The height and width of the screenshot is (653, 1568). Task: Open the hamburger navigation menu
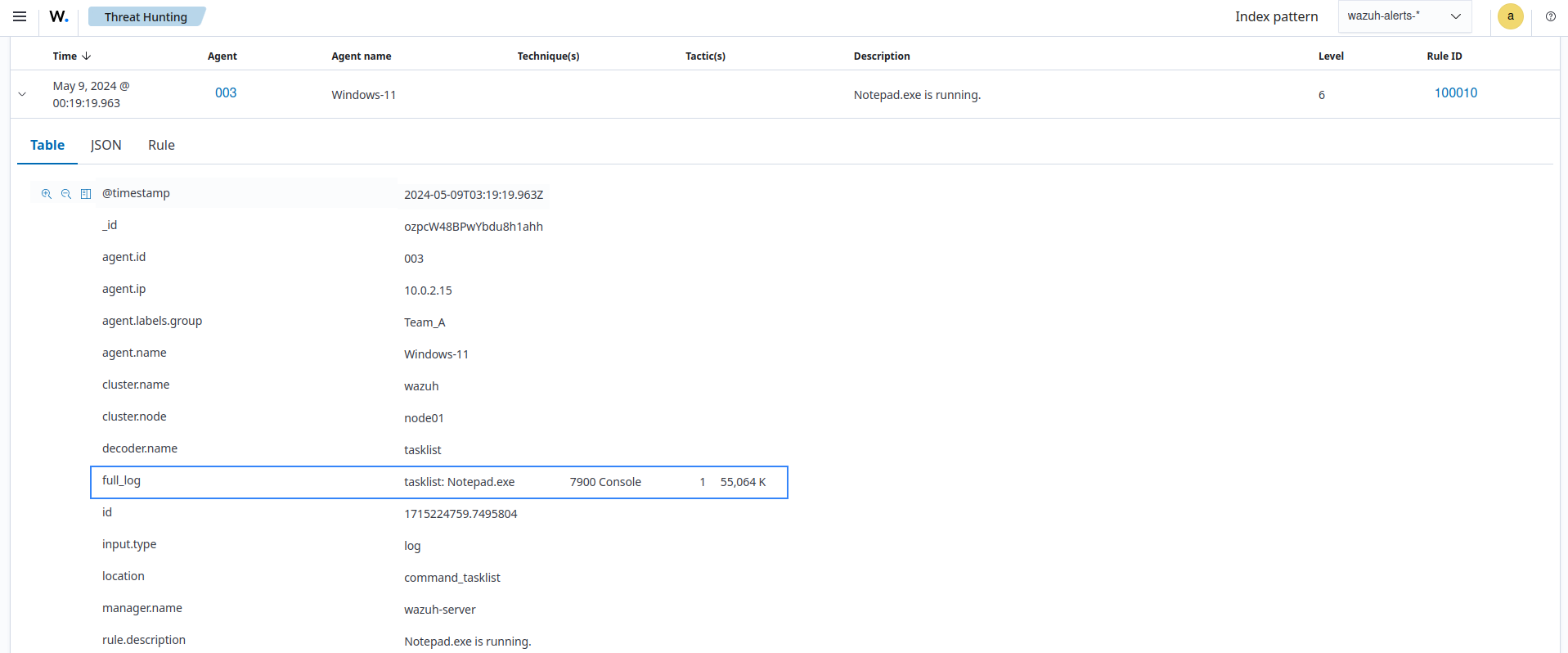20,16
